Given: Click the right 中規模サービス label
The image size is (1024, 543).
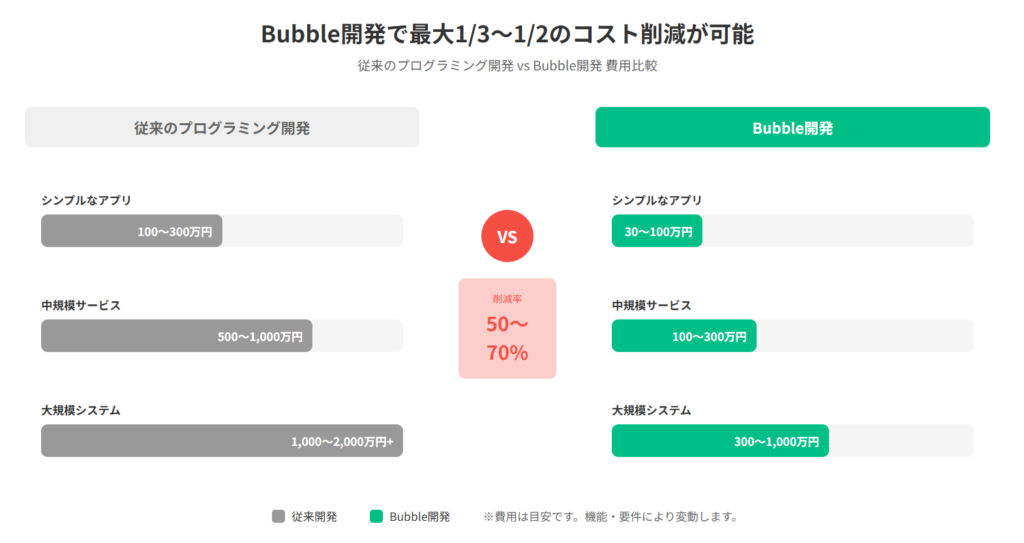Looking at the screenshot, I should click(x=651, y=305).
